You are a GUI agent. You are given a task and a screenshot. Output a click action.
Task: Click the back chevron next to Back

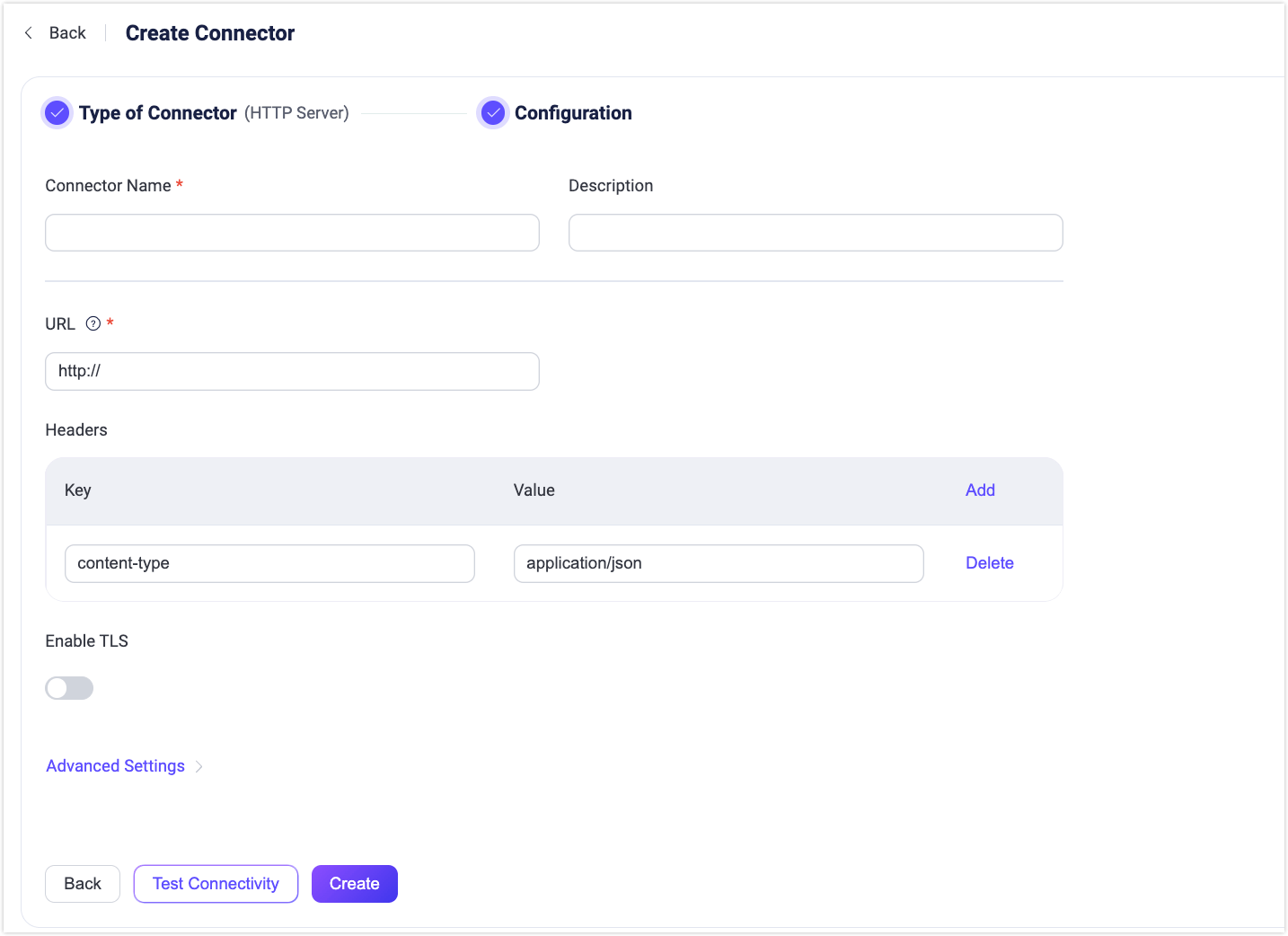point(28,32)
